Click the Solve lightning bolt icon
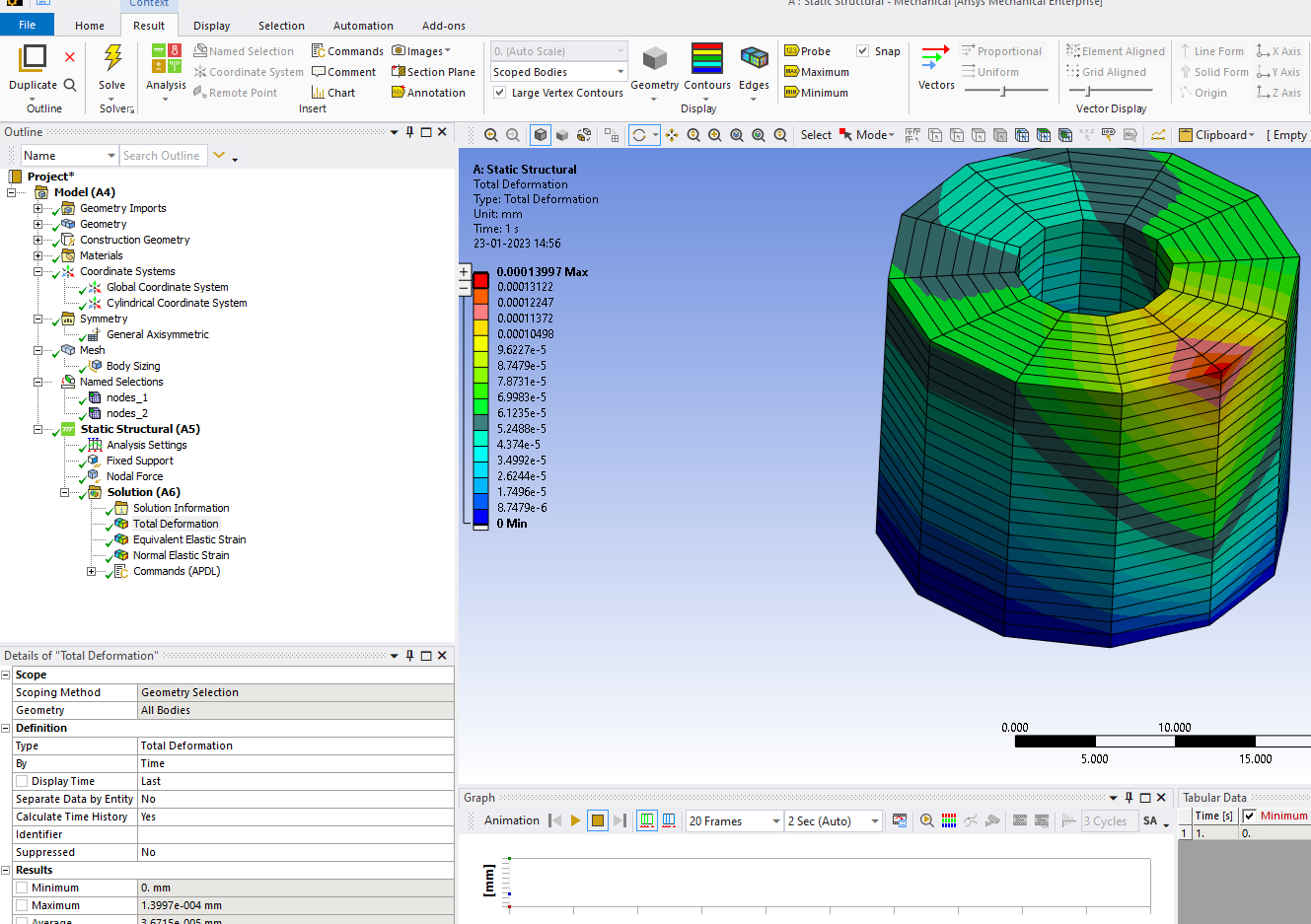This screenshot has height=924, width=1311. (112, 58)
